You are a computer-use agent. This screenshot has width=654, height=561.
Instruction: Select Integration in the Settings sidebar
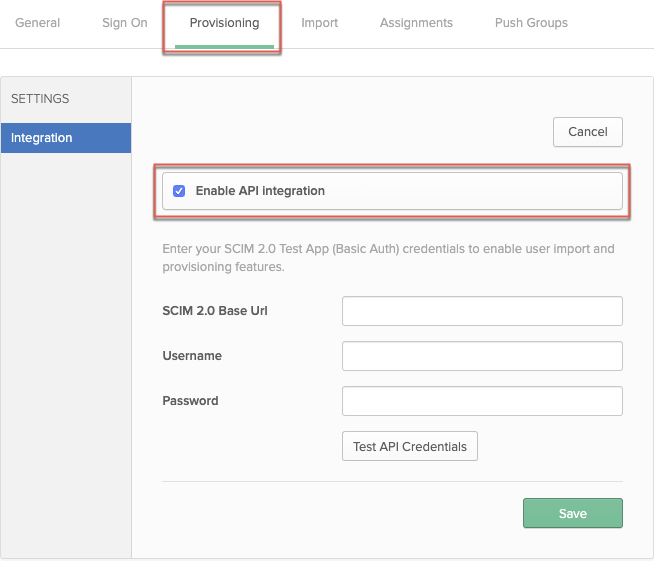66,138
